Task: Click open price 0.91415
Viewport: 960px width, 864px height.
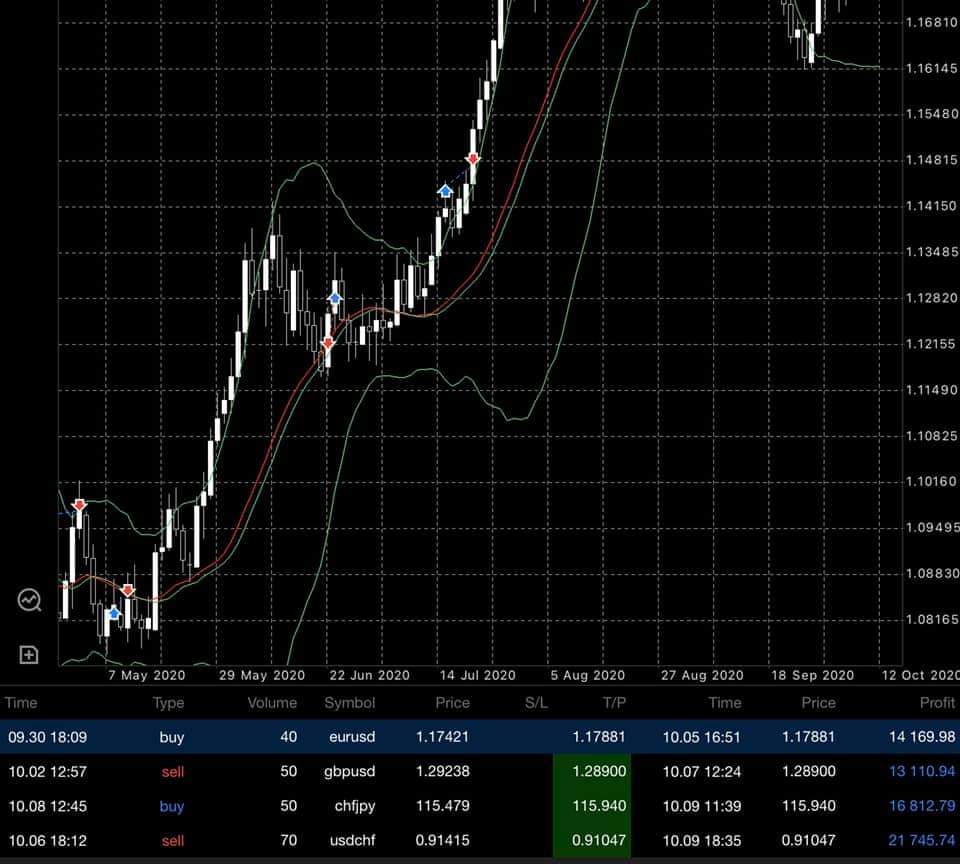Action: [443, 840]
